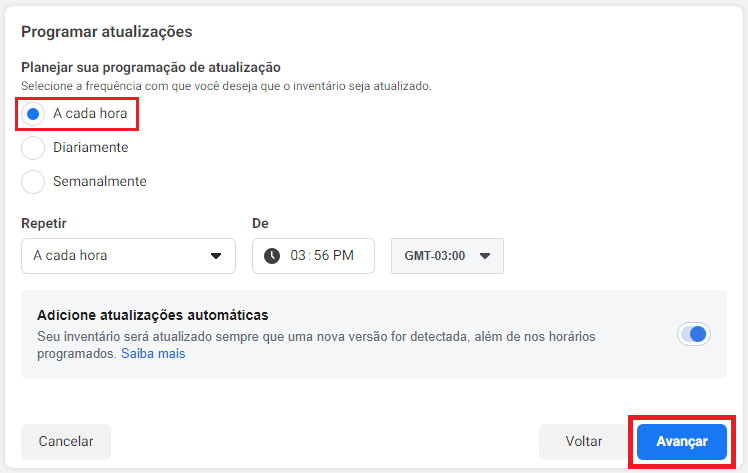The height and width of the screenshot is (473, 748).
Task: Click the clock icon in the time field
Action: (272, 256)
